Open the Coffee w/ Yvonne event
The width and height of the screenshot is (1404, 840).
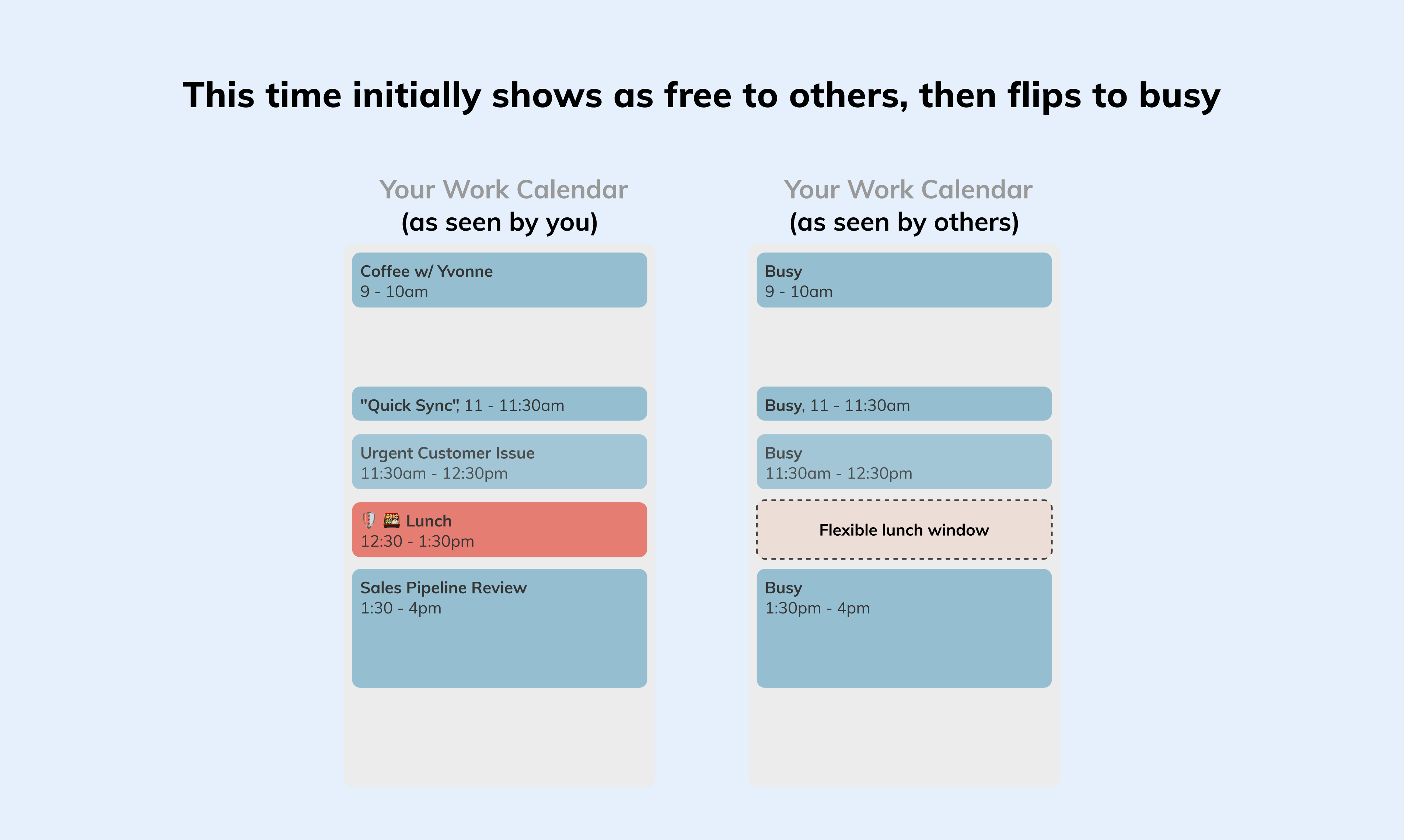(499, 280)
